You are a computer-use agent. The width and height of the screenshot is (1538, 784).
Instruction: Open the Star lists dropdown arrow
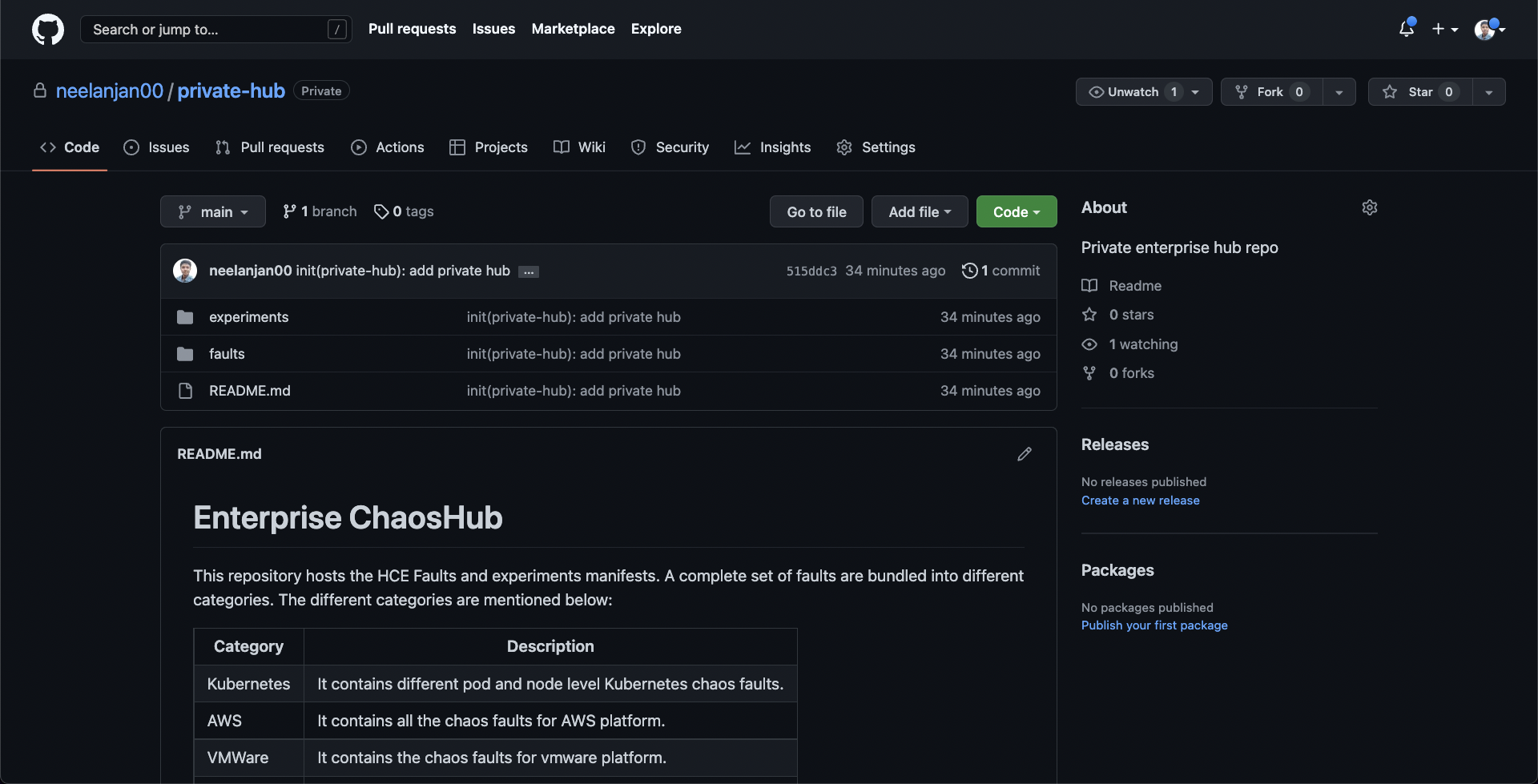pyautogui.click(x=1489, y=92)
